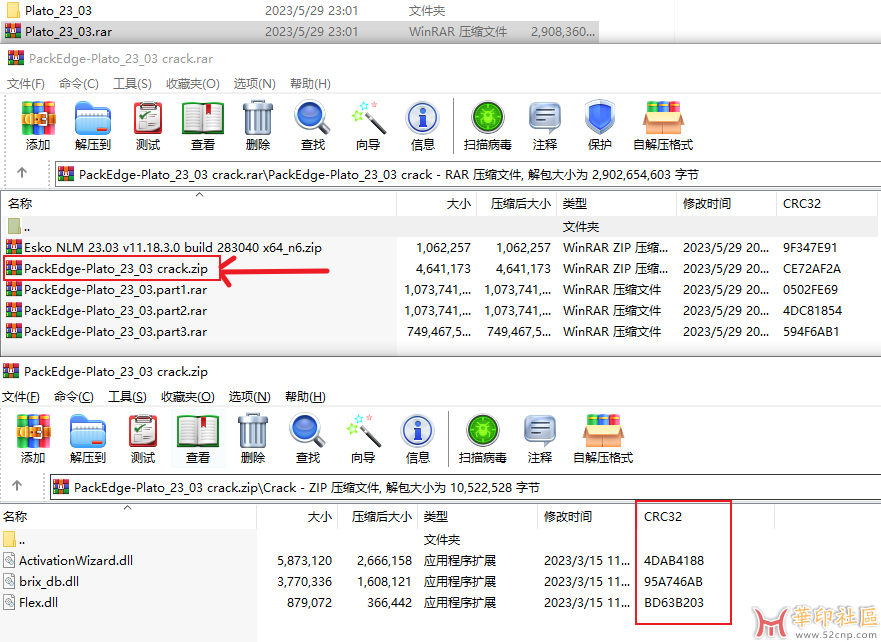This screenshot has height=642, width=881.
Task: Click 查看 icon in crack.zip window
Action: click(198, 431)
